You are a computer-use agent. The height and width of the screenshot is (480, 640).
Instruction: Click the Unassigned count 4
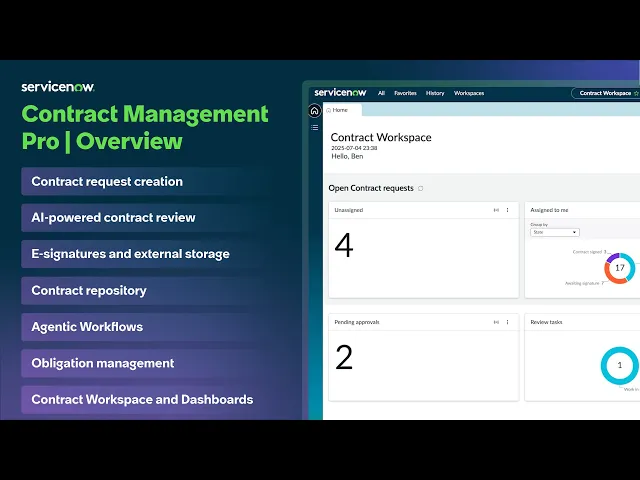(344, 245)
